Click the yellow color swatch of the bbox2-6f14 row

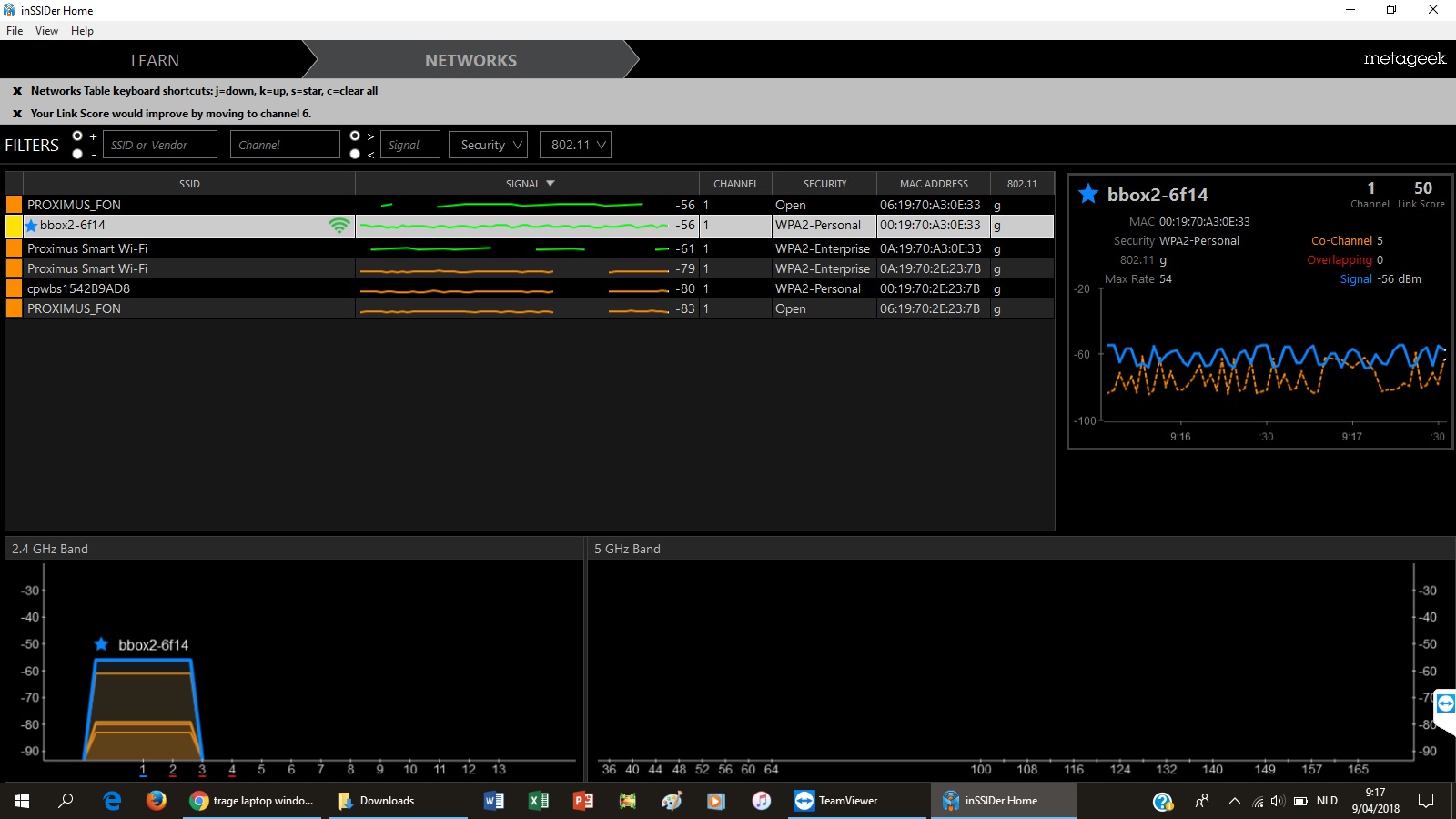coord(14,226)
